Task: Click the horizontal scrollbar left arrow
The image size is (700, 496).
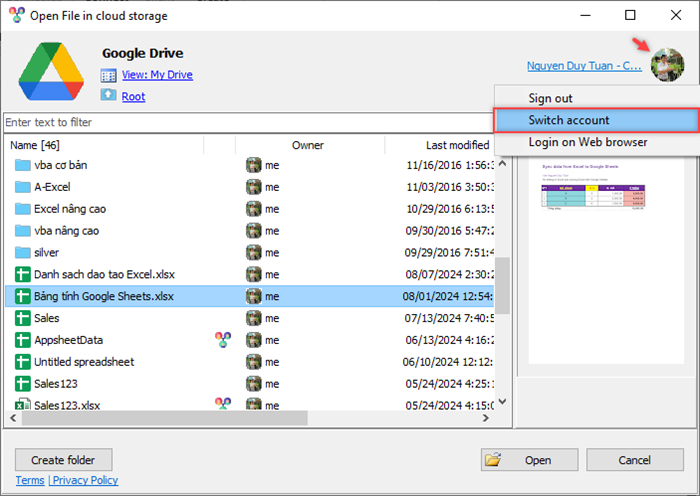Action: pyautogui.click(x=13, y=418)
